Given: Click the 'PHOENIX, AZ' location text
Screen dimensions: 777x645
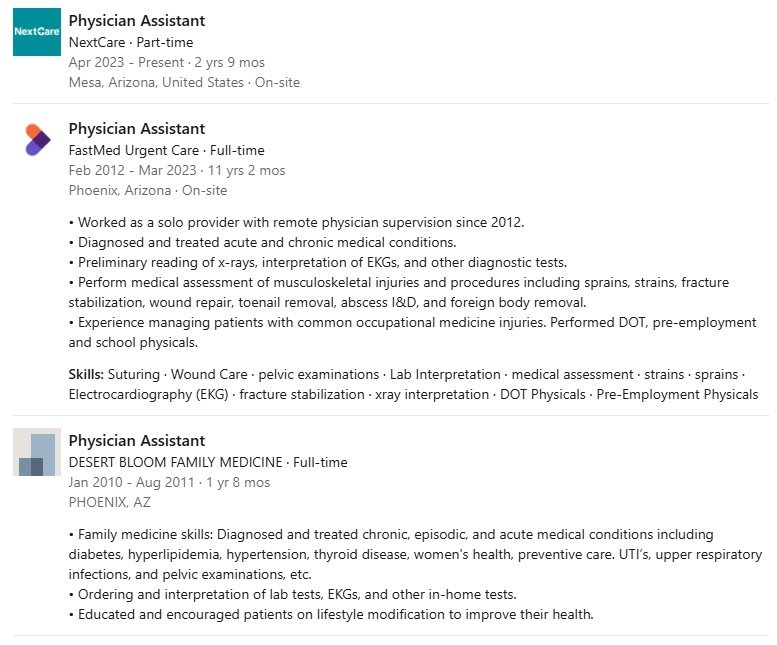Looking at the screenshot, I should pyautogui.click(x=109, y=502).
